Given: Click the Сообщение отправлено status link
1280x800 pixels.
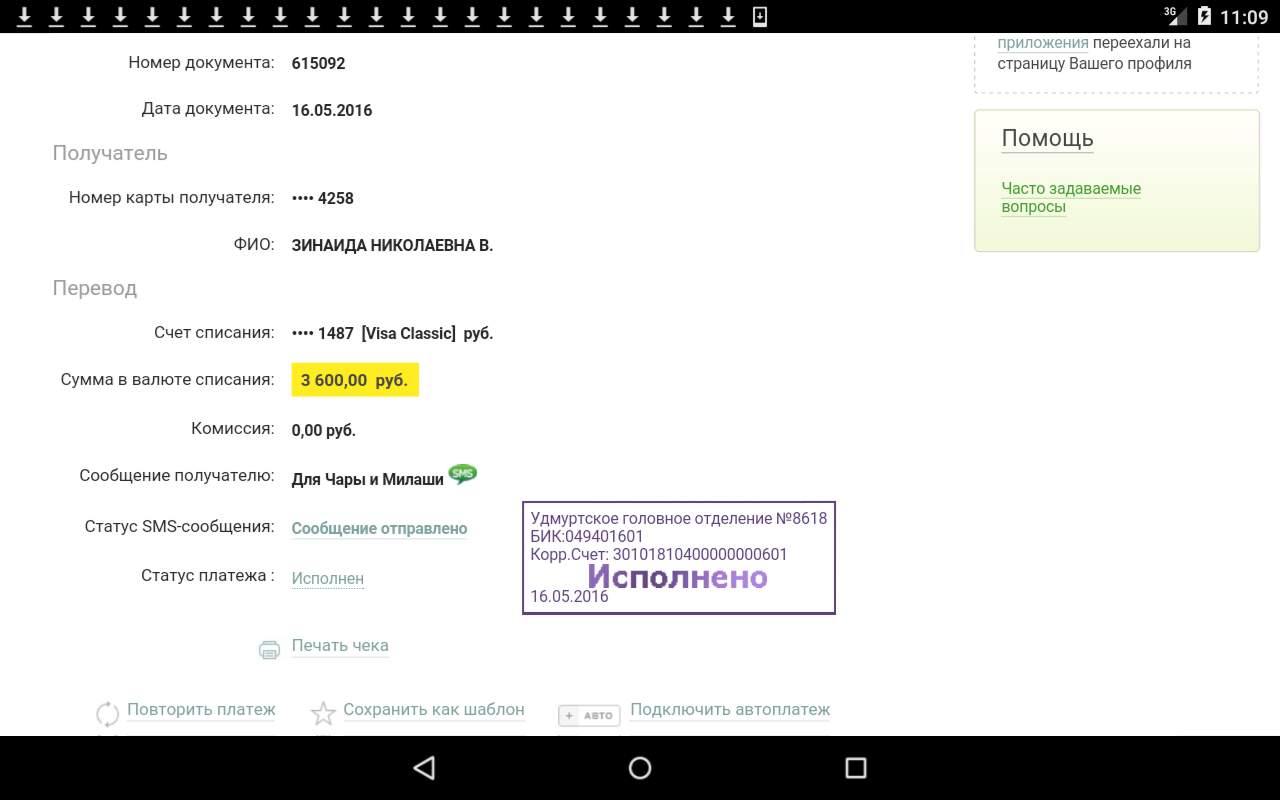Looking at the screenshot, I should [379, 529].
